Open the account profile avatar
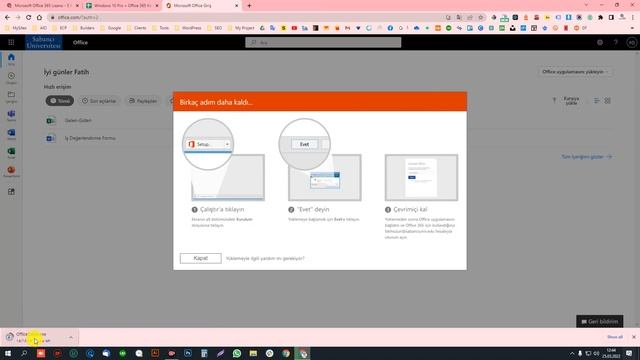This screenshot has width=640, height=360. pos(631,42)
